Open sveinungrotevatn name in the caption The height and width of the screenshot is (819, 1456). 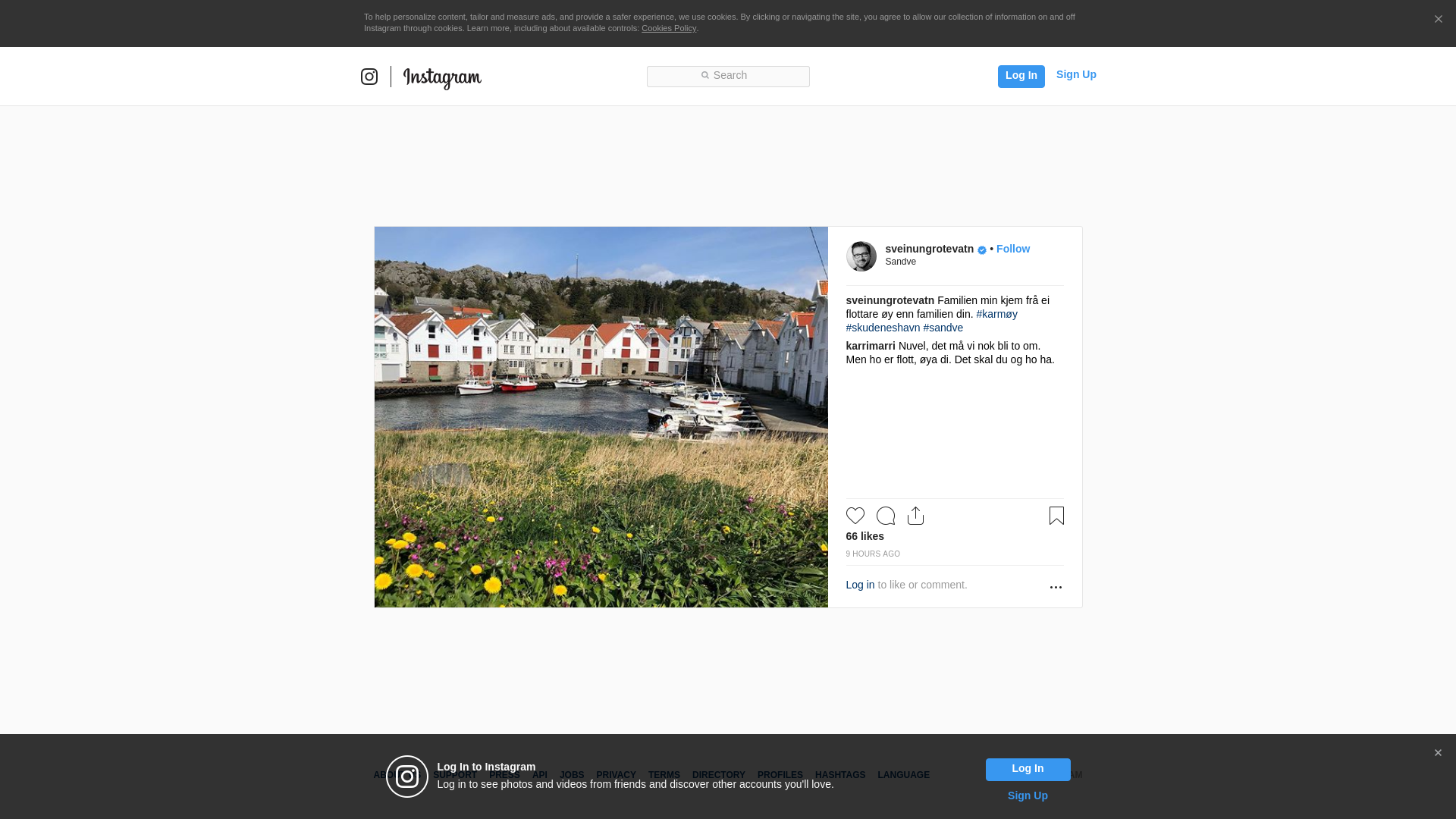[x=890, y=300]
